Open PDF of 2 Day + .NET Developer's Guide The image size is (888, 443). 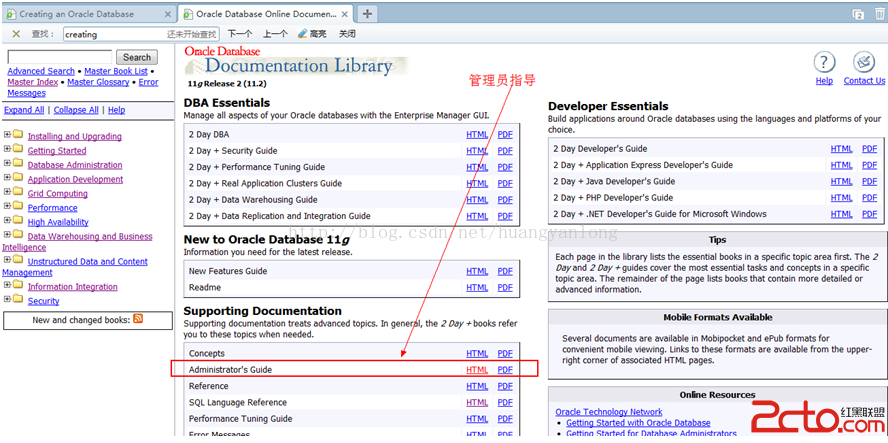[869, 214]
